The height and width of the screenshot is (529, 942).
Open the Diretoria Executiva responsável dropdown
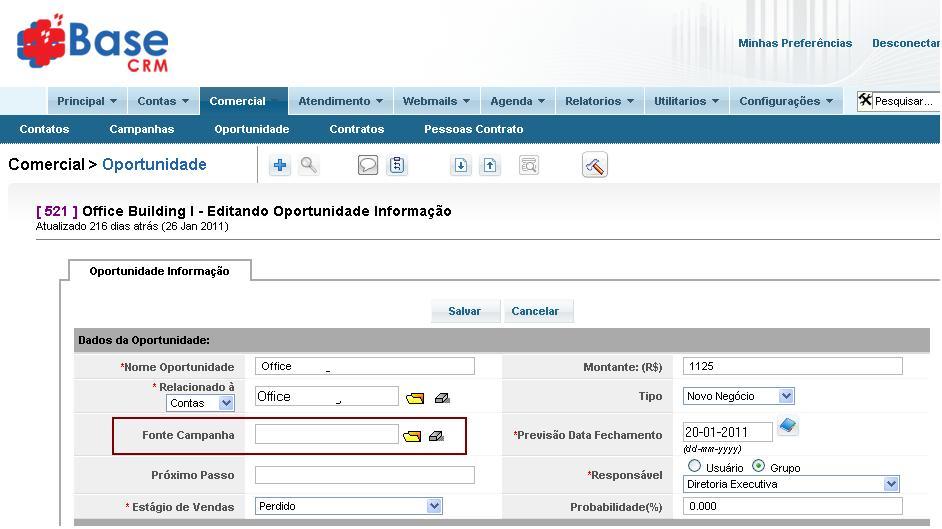(791, 484)
